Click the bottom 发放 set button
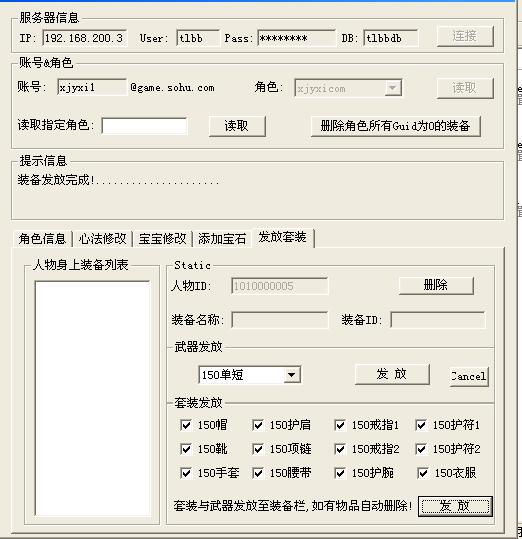The image size is (522, 539). (455, 506)
